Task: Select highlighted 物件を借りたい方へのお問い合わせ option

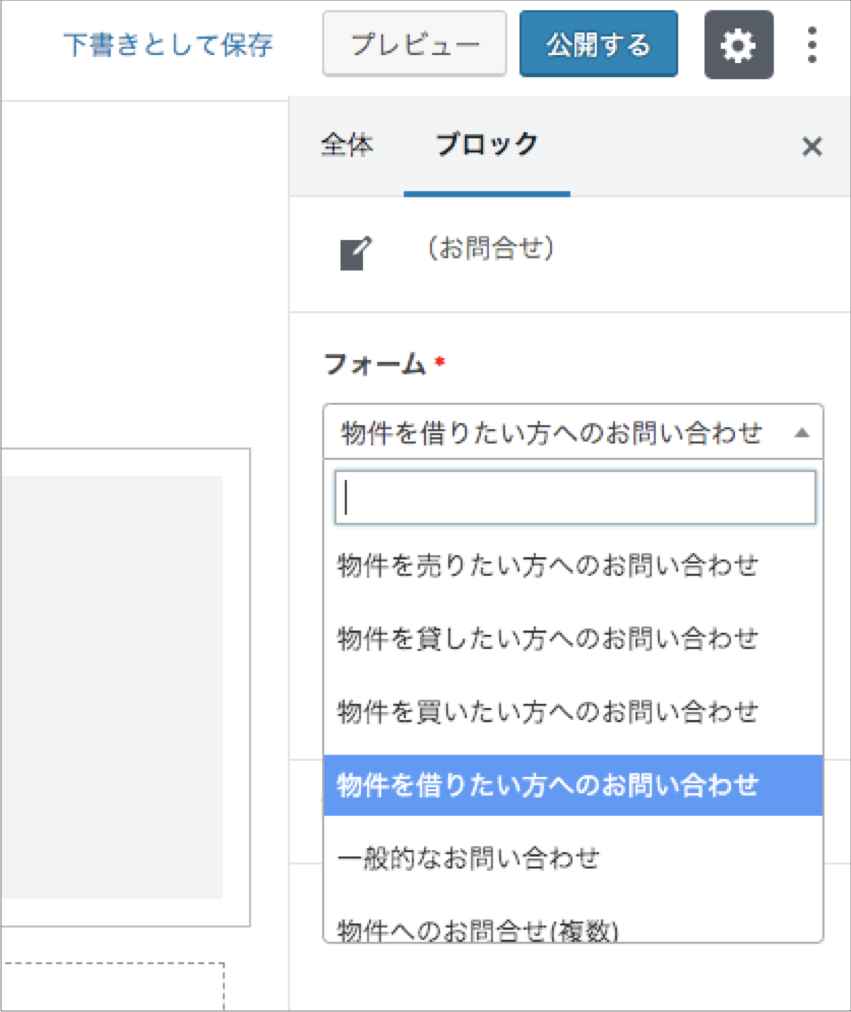Action: coord(548,786)
